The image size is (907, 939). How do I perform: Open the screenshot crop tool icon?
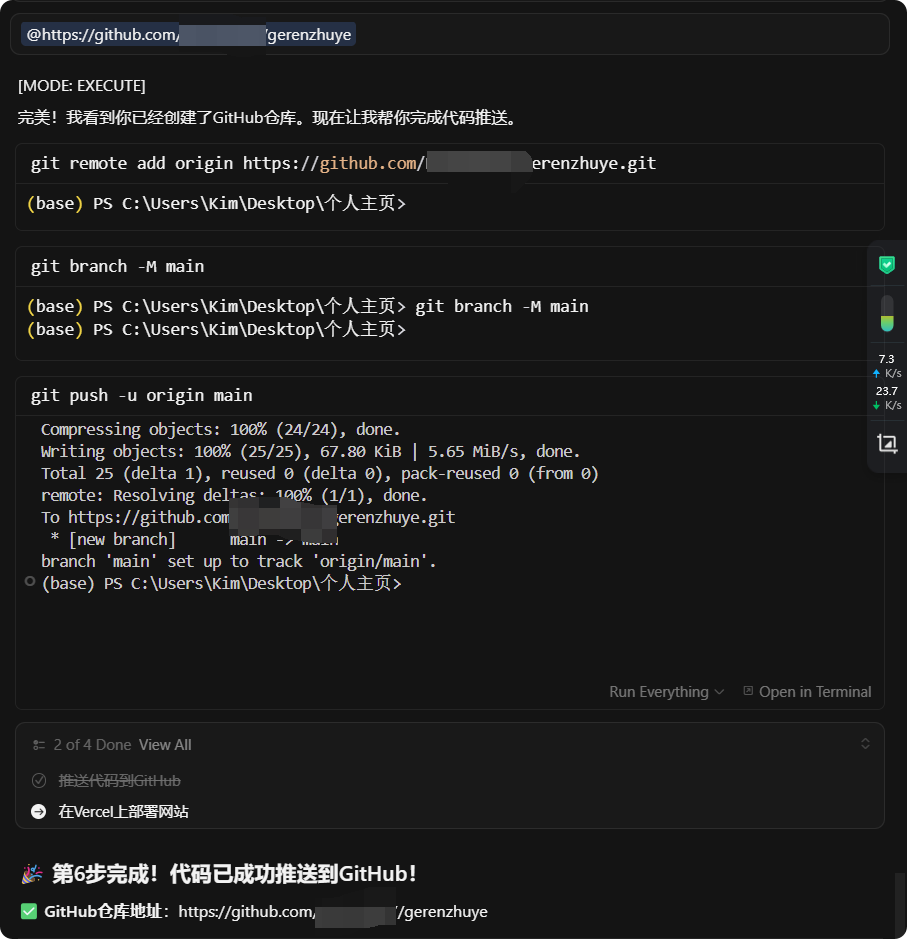pos(887,444)
